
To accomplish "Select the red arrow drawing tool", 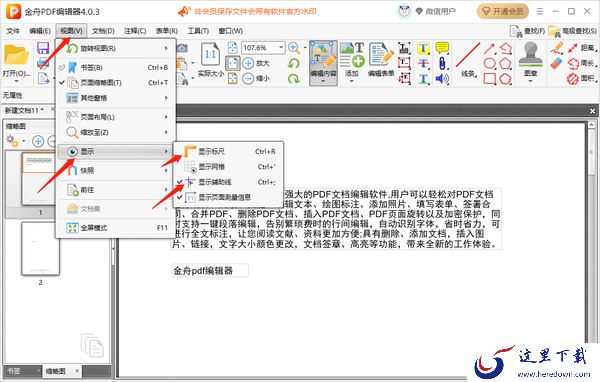I will click(x=490, y=48).
